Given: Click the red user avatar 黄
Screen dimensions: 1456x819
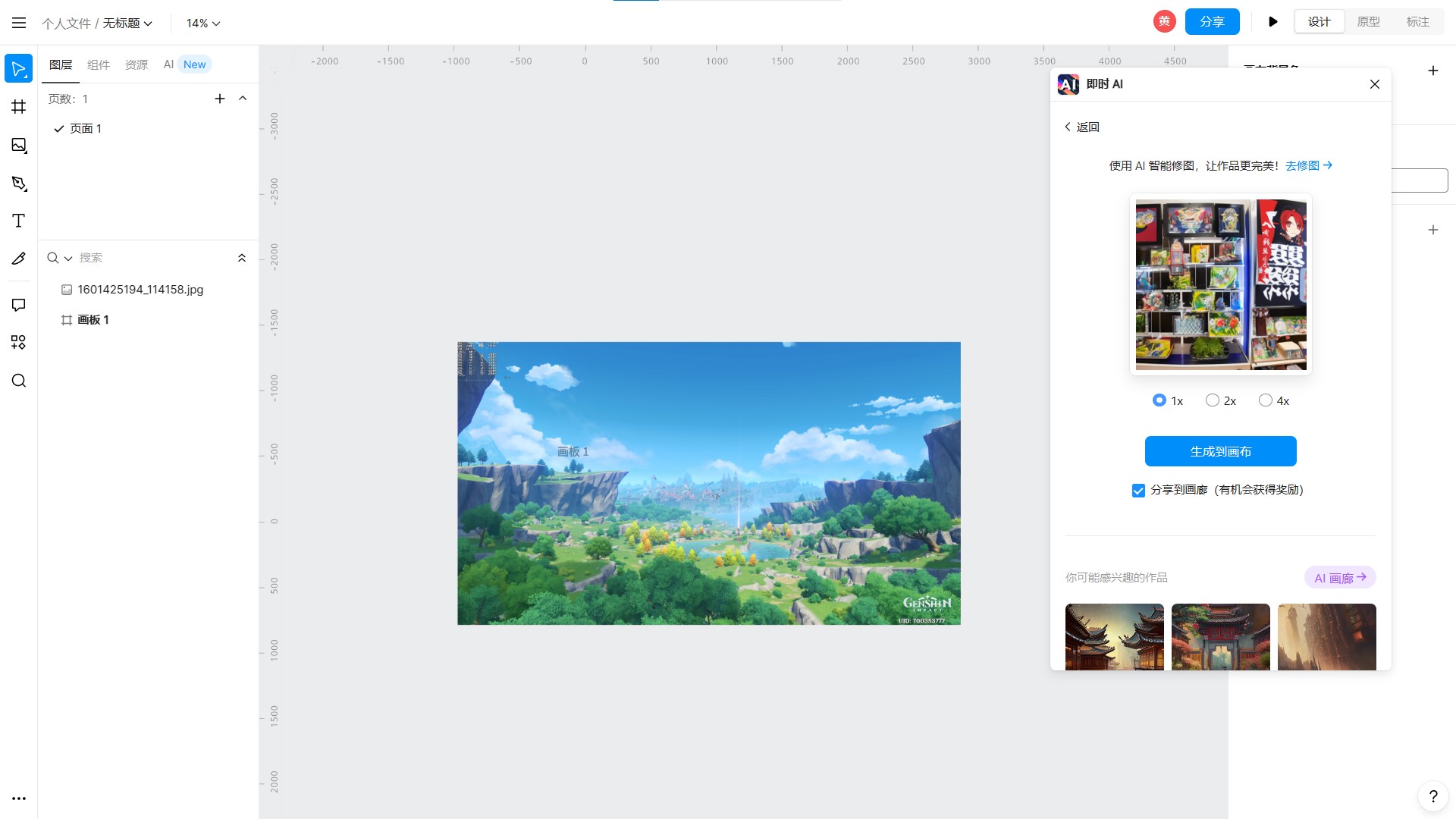Looking at the screenshot, I should [x=1164, y=21].
